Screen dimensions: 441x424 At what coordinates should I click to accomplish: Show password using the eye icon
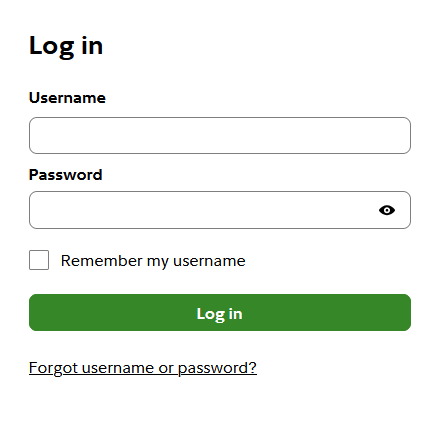click(x=387, y=210)
